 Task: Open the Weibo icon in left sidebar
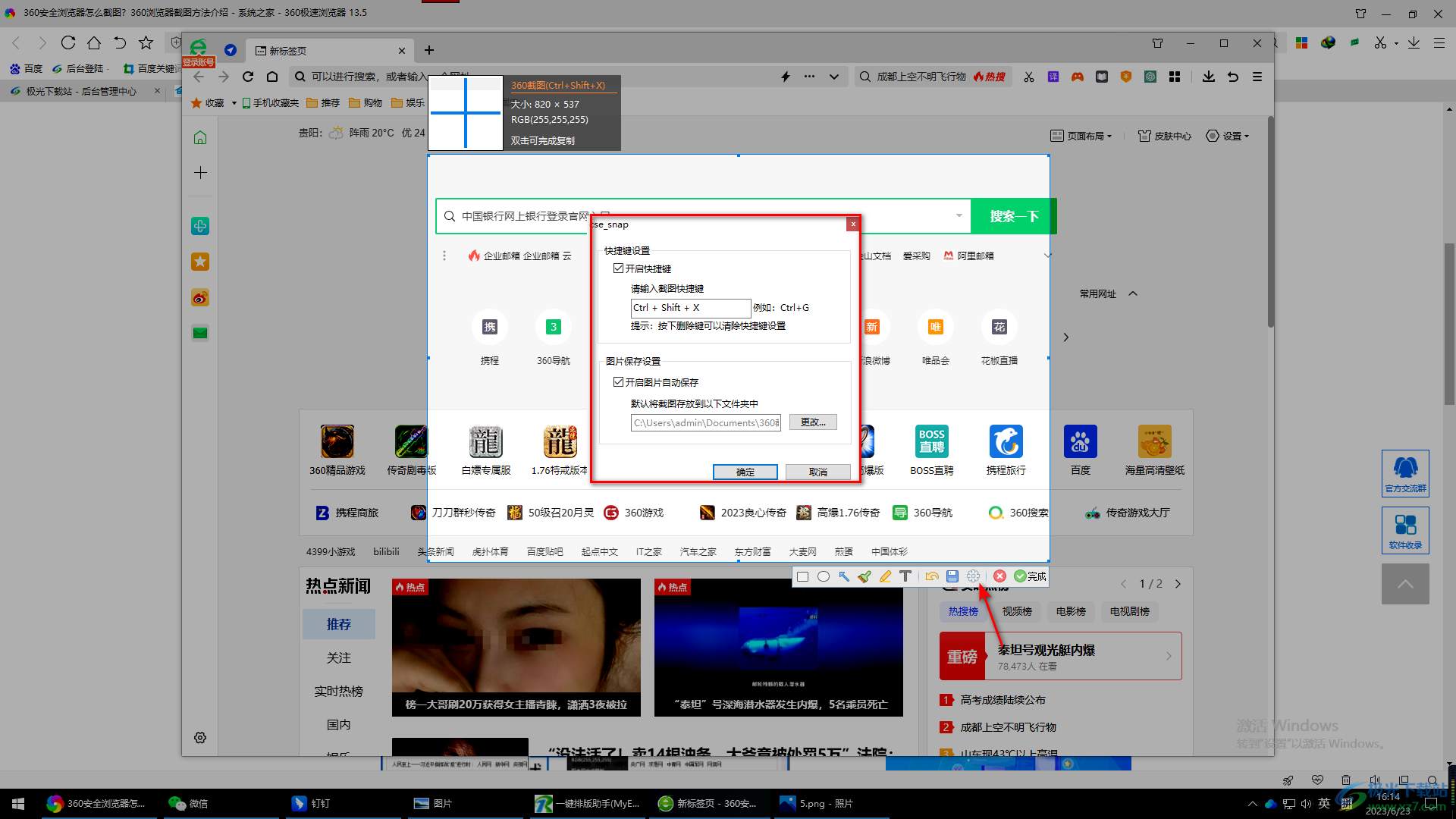coord(200,298)
